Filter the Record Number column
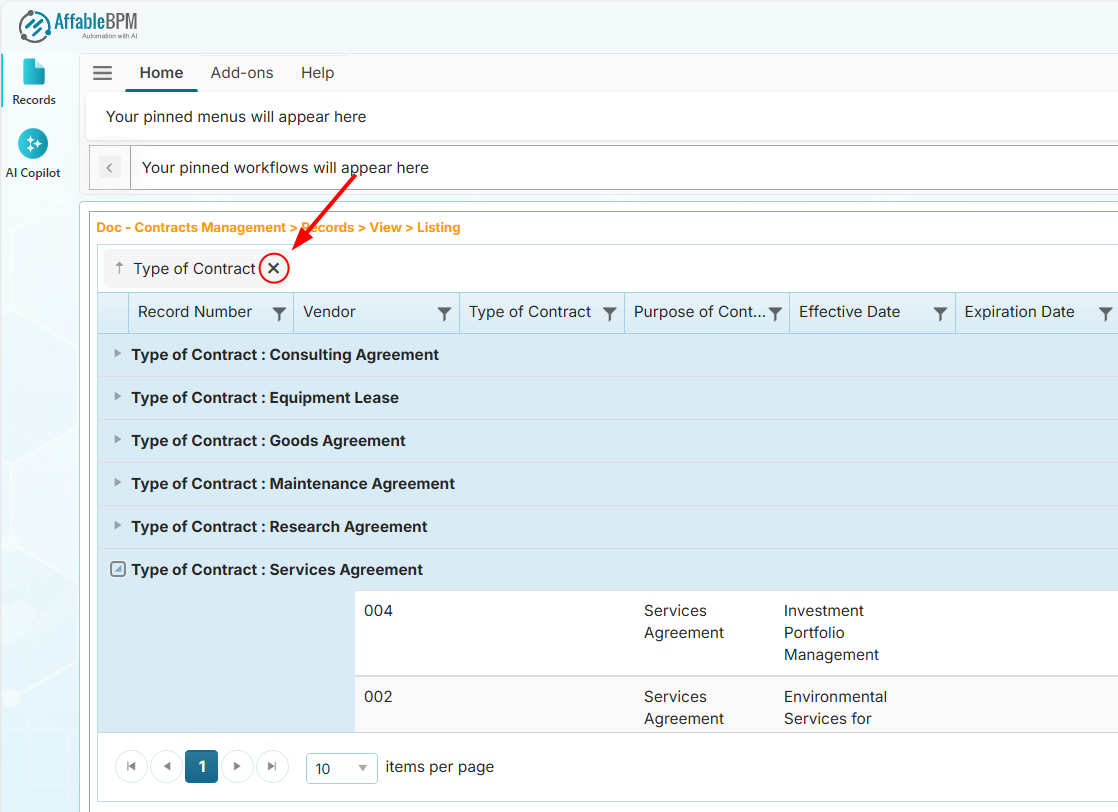Image resolution: width=1118 pixels, height=812 pixels. [278, 312]
